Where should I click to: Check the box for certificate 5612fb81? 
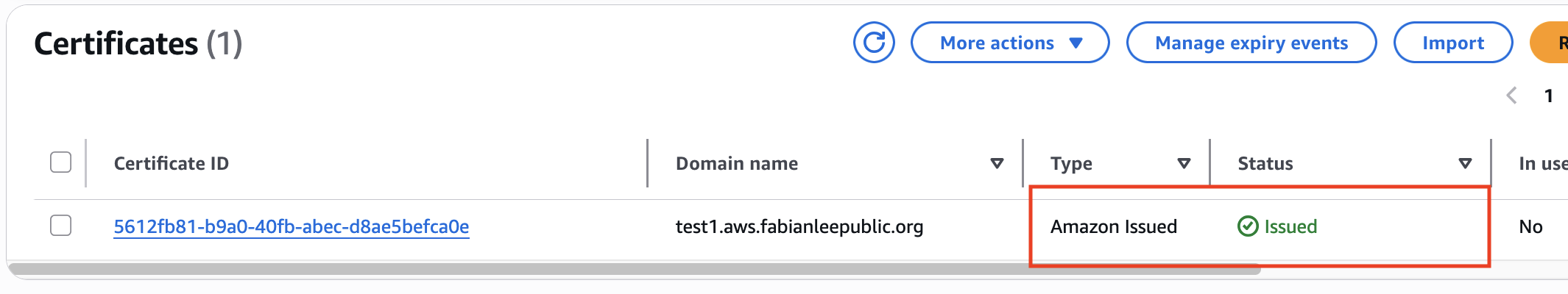point(61,226)
